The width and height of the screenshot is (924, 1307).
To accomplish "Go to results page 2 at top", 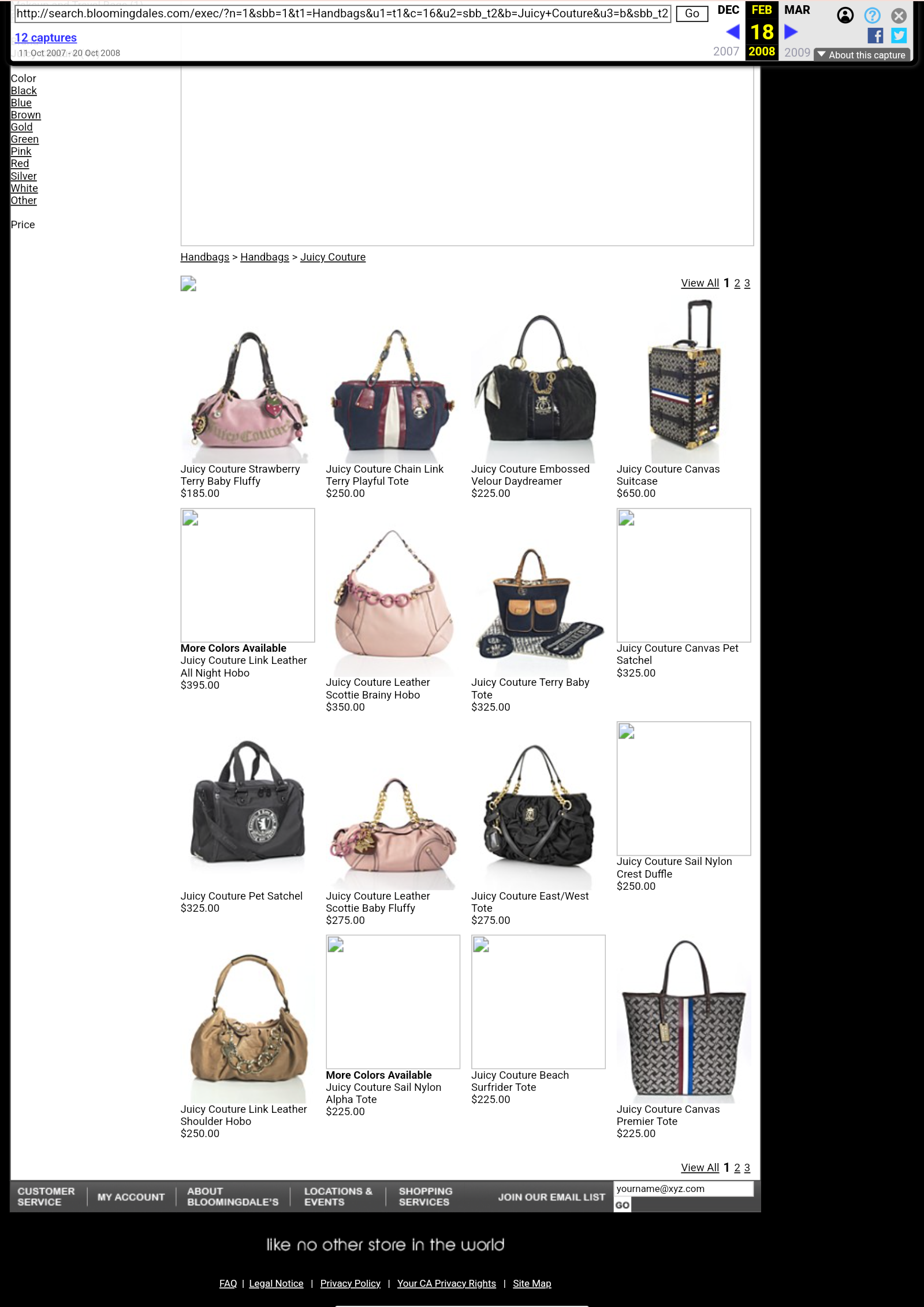I will [x=737, y=283].
